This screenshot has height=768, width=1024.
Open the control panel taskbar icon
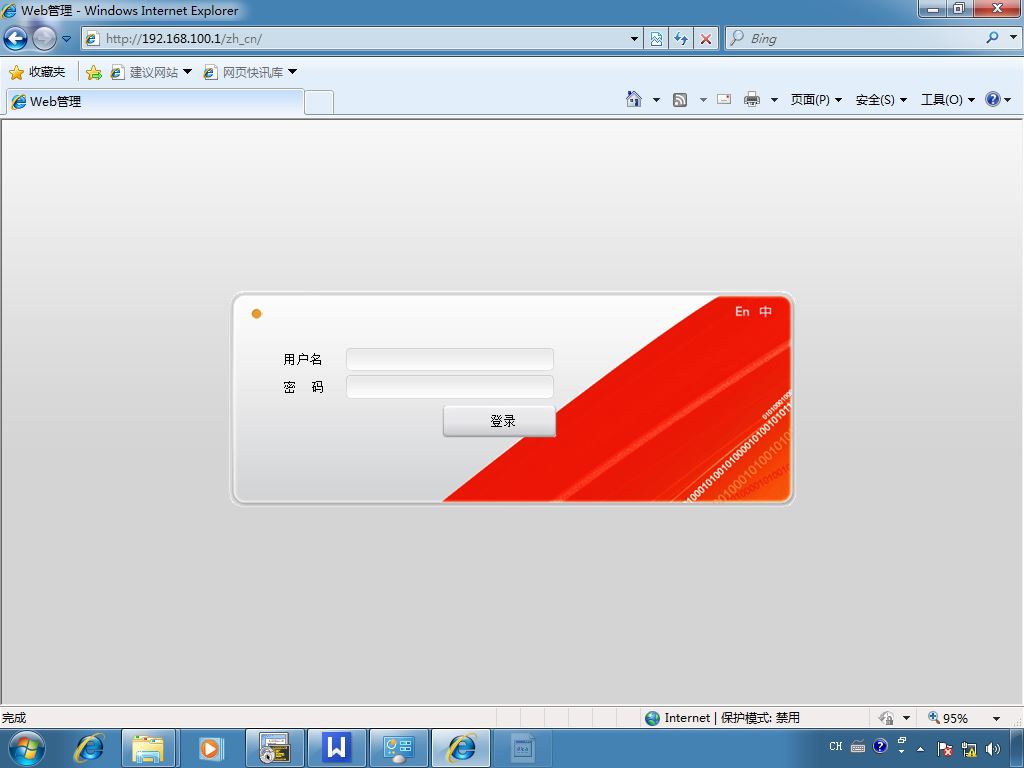[x=398, y=748]
